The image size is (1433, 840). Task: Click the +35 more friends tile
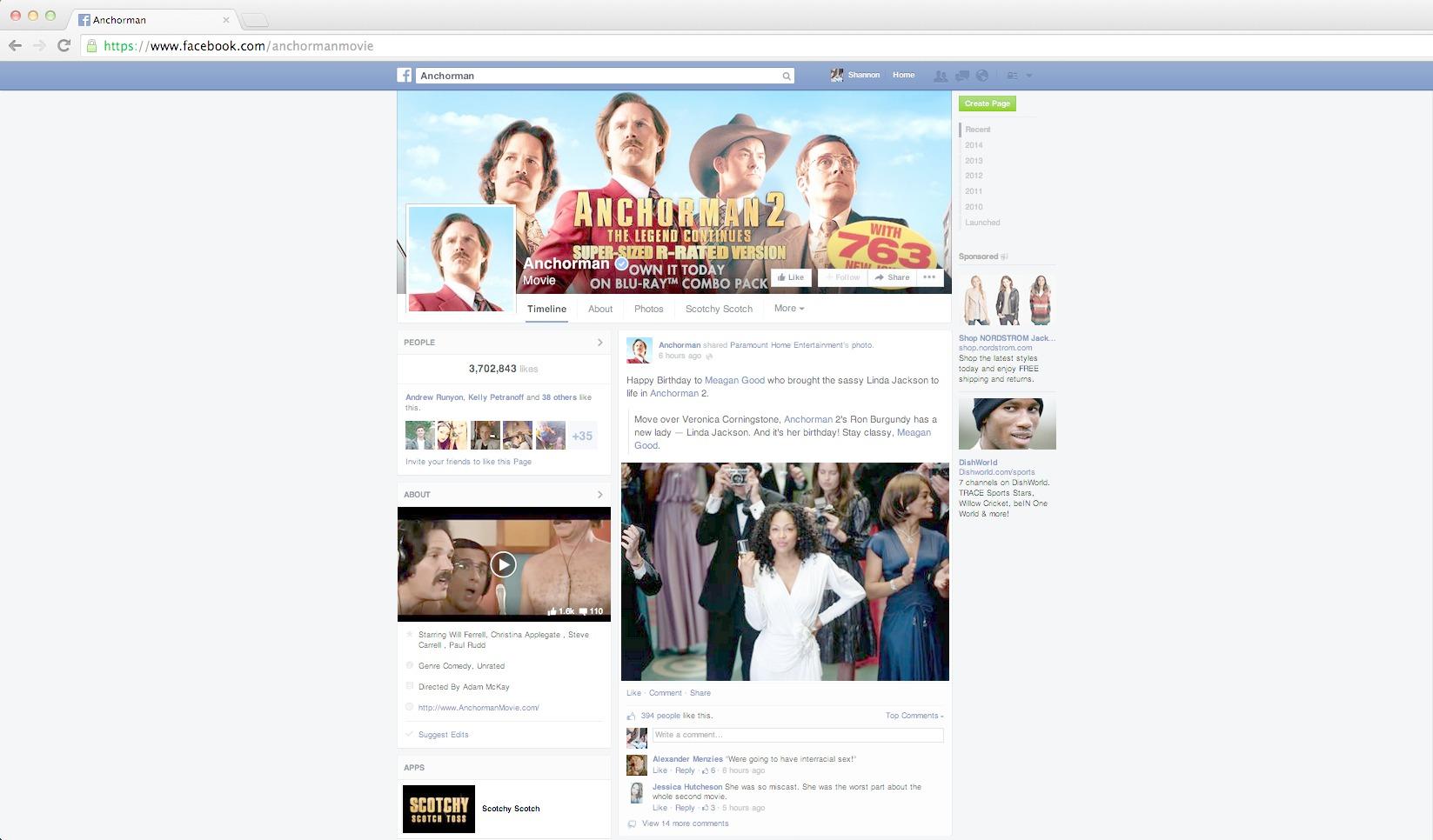point(582,436)
